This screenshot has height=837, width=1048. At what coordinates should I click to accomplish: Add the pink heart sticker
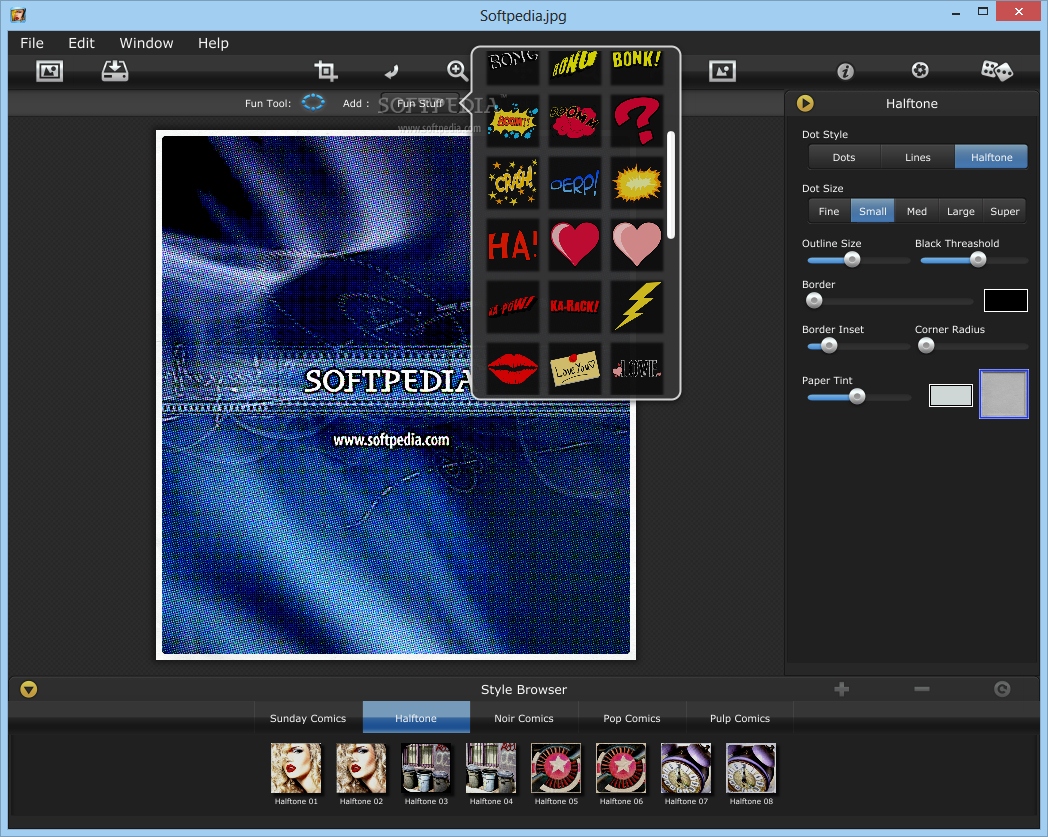tap(636, 245)
